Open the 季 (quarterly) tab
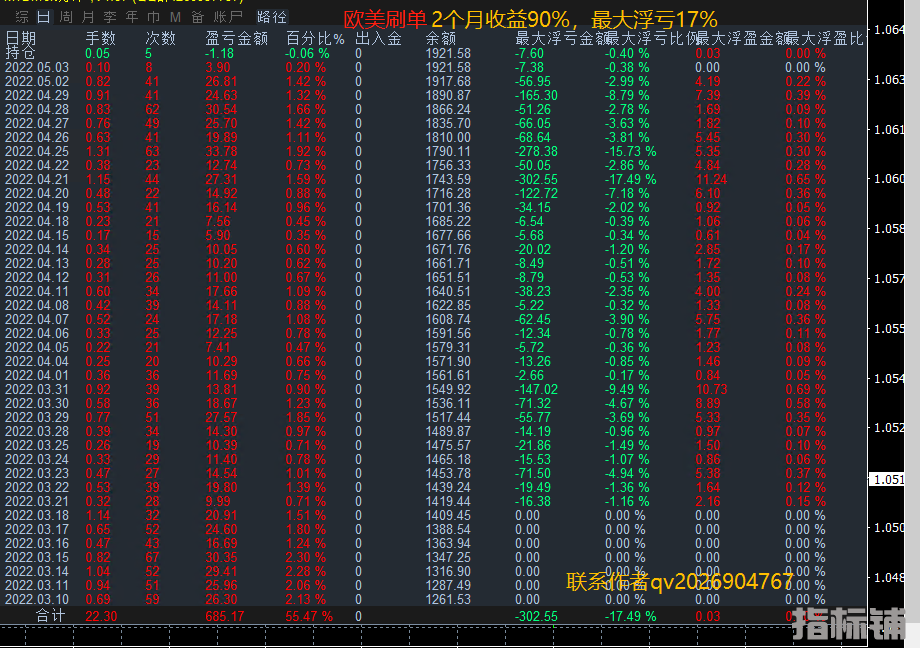 110,17
